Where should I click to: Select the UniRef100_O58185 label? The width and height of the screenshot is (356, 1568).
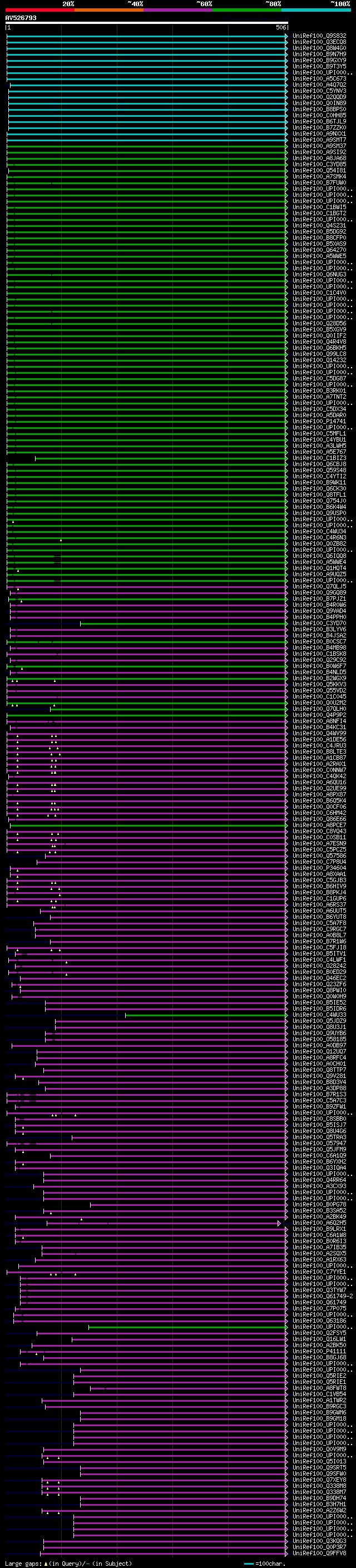click(319, 1039)
